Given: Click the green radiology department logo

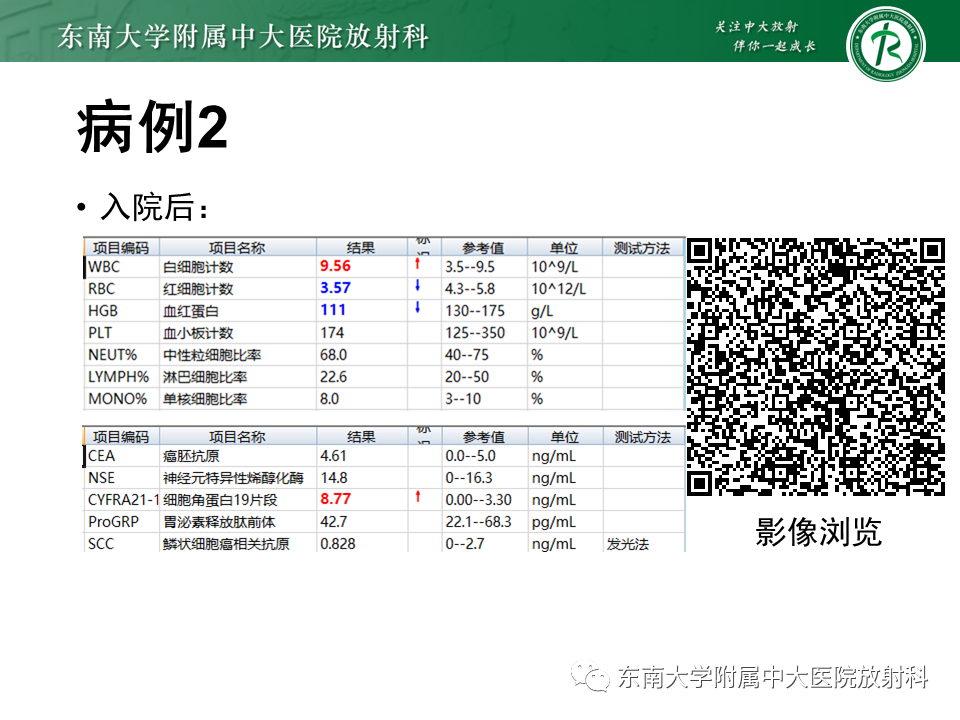Looking at the screenshot, I should coord(885,44).
